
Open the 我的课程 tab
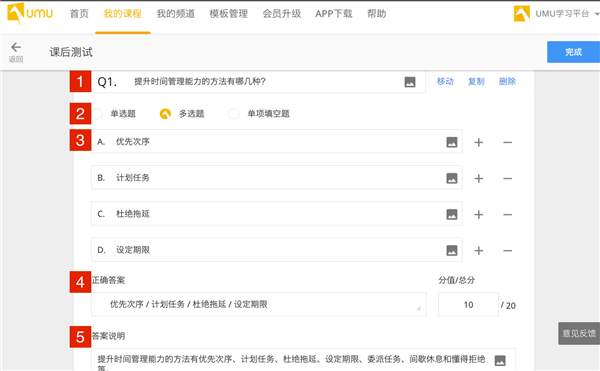tap(123, 14)
